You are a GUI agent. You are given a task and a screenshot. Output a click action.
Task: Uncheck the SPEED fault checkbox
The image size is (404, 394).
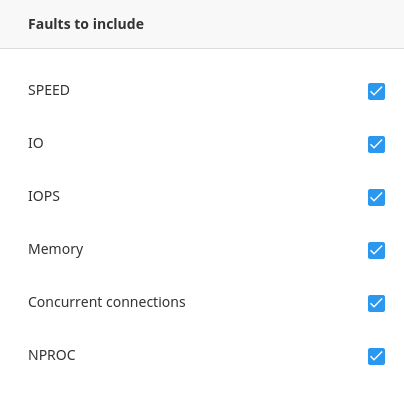(376, 91)
